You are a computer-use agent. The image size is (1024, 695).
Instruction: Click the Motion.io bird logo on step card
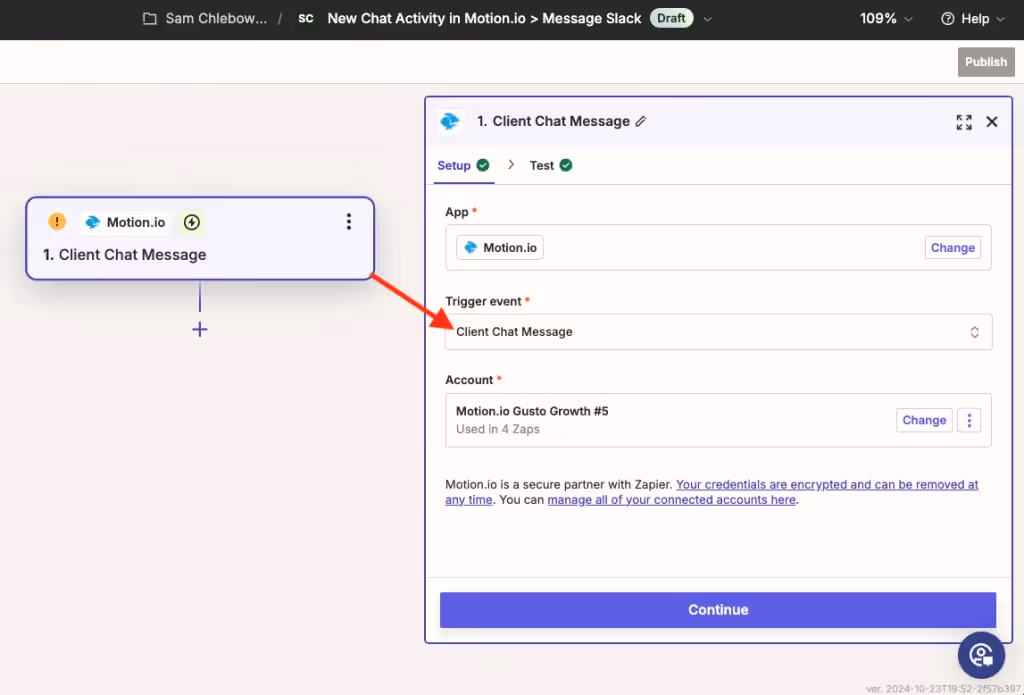click(93, 223)
